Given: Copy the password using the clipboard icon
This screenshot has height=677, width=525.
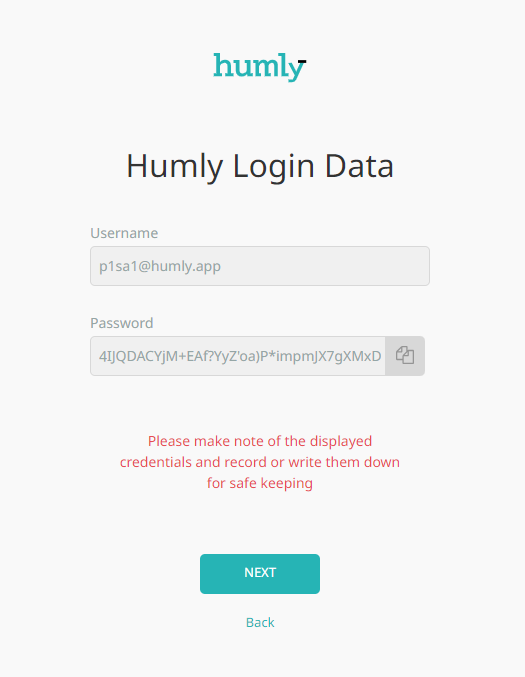Looking at the screenshot, I should coord(405,356).
